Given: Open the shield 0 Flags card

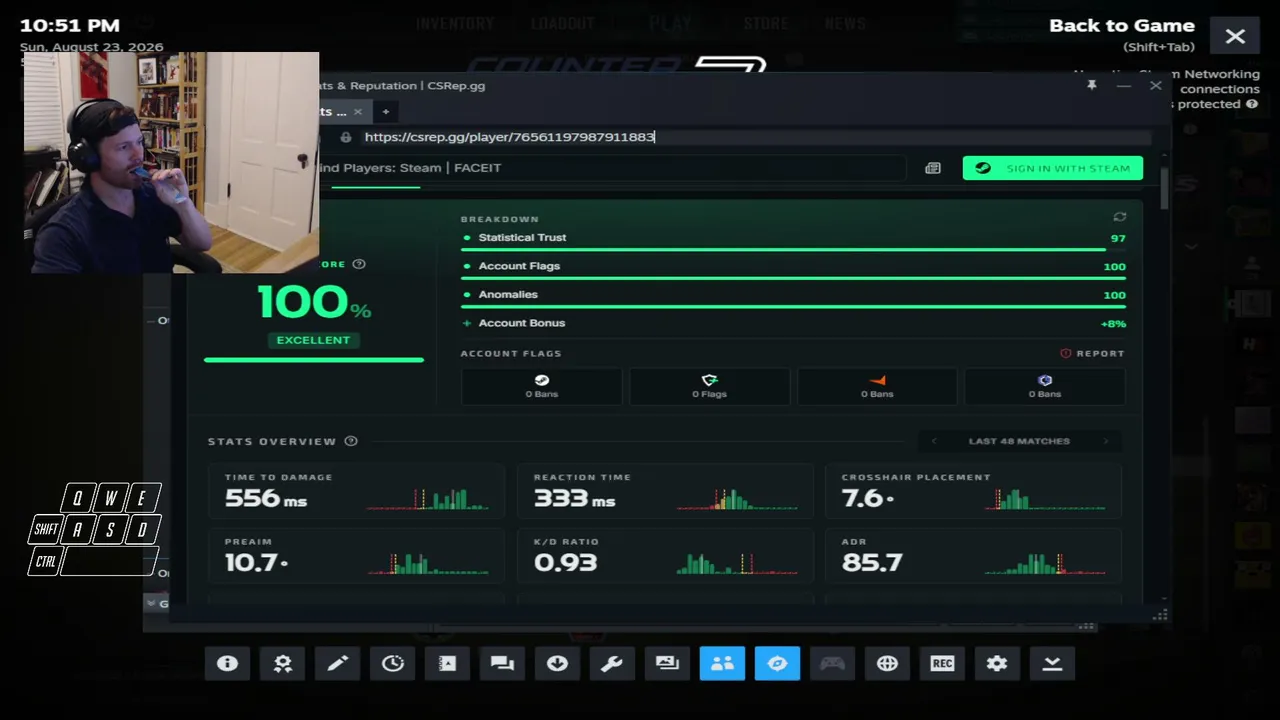Looking at the screenshot, I should 710,386.
